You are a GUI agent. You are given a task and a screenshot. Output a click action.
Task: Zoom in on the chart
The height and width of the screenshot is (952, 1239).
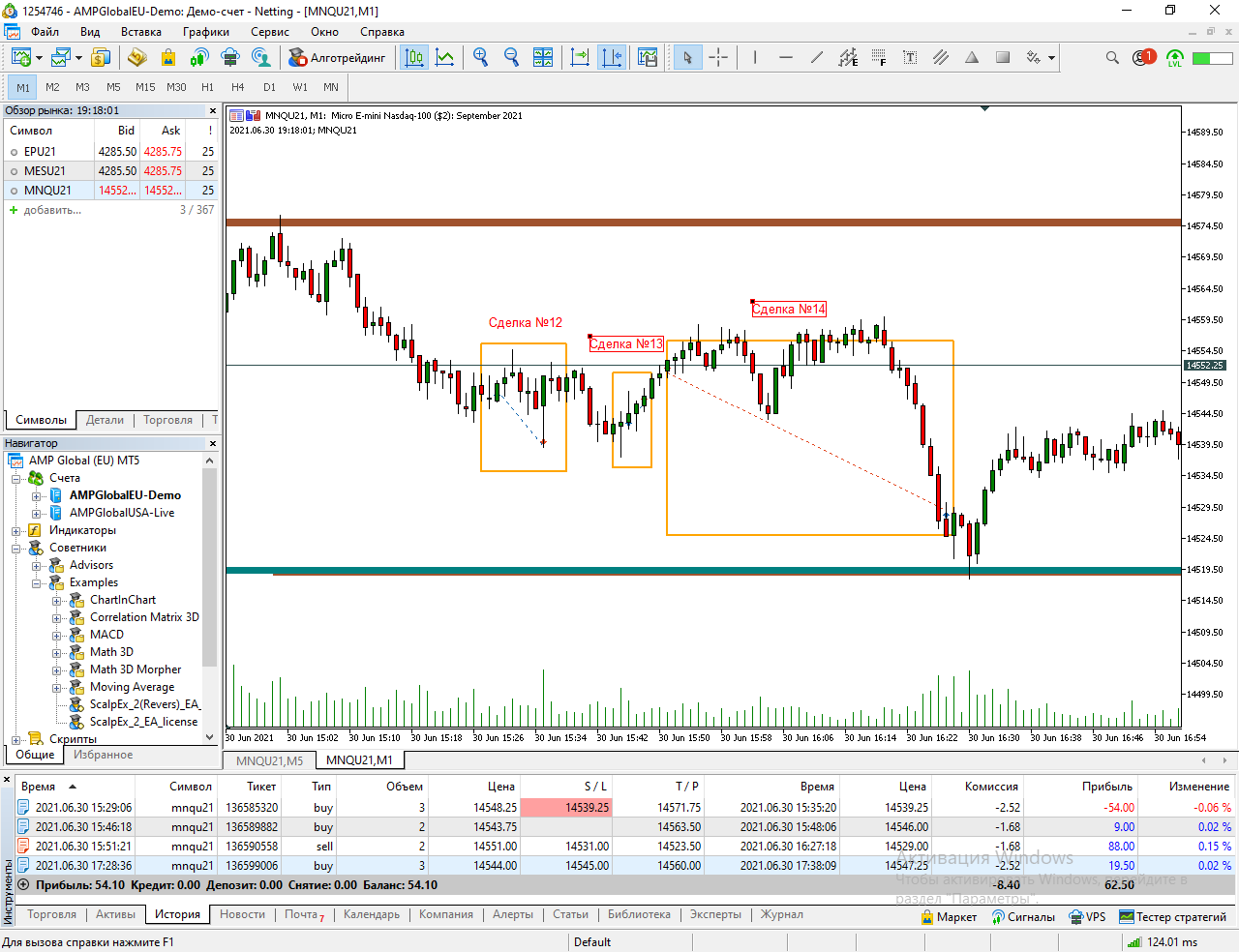481,58
